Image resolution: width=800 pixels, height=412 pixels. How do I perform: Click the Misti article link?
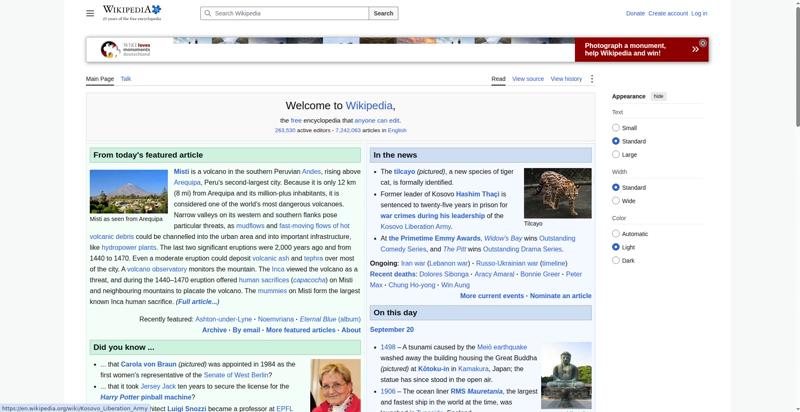tap(181, 171)
